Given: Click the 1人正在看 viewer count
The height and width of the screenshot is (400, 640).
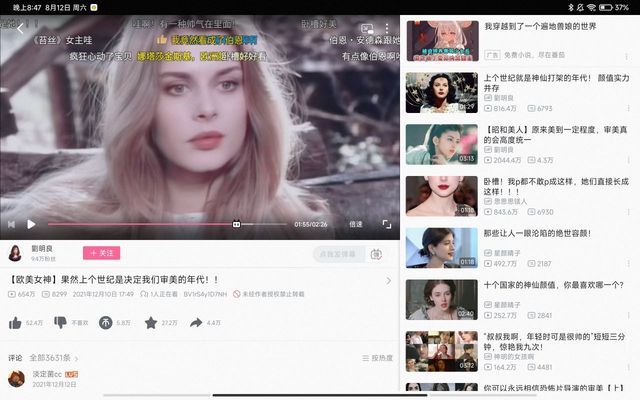Looking at the screenshot, I should pos(159,294).
